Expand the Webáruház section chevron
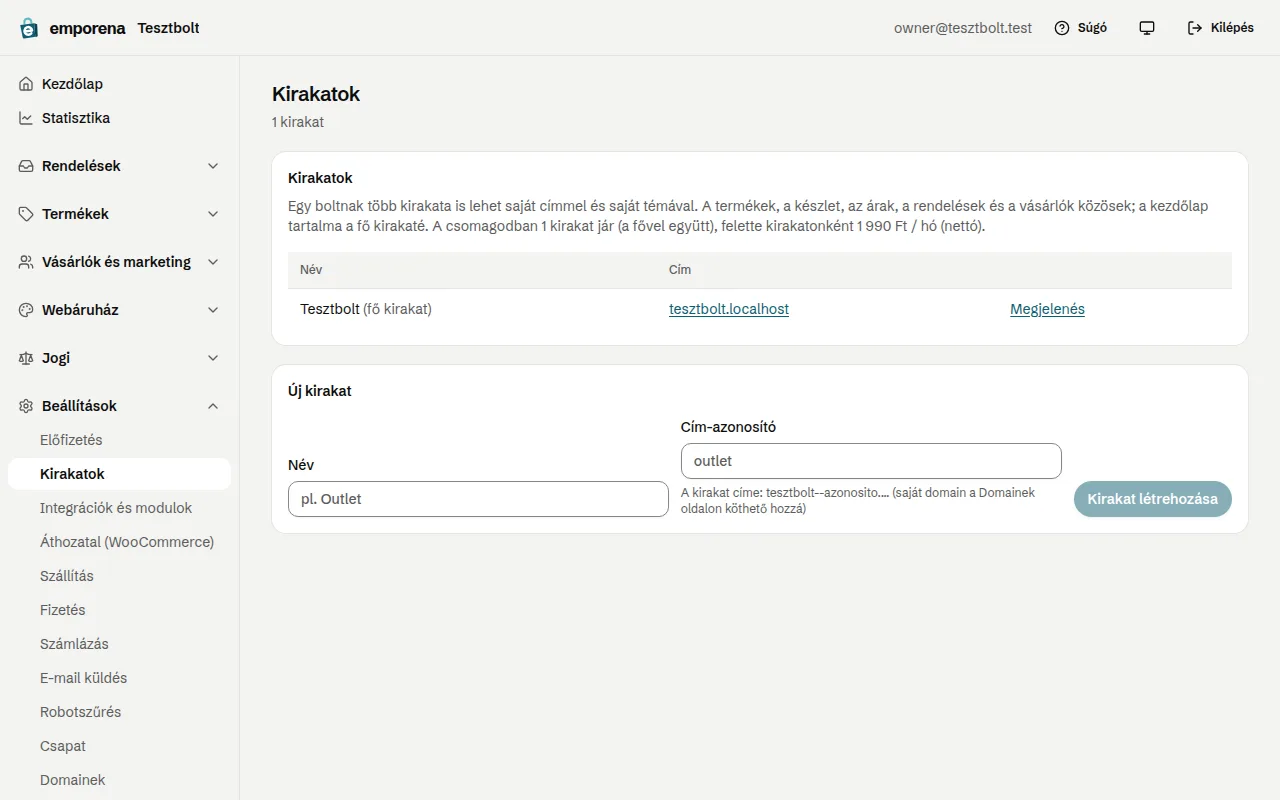 [x=213, y=310]
